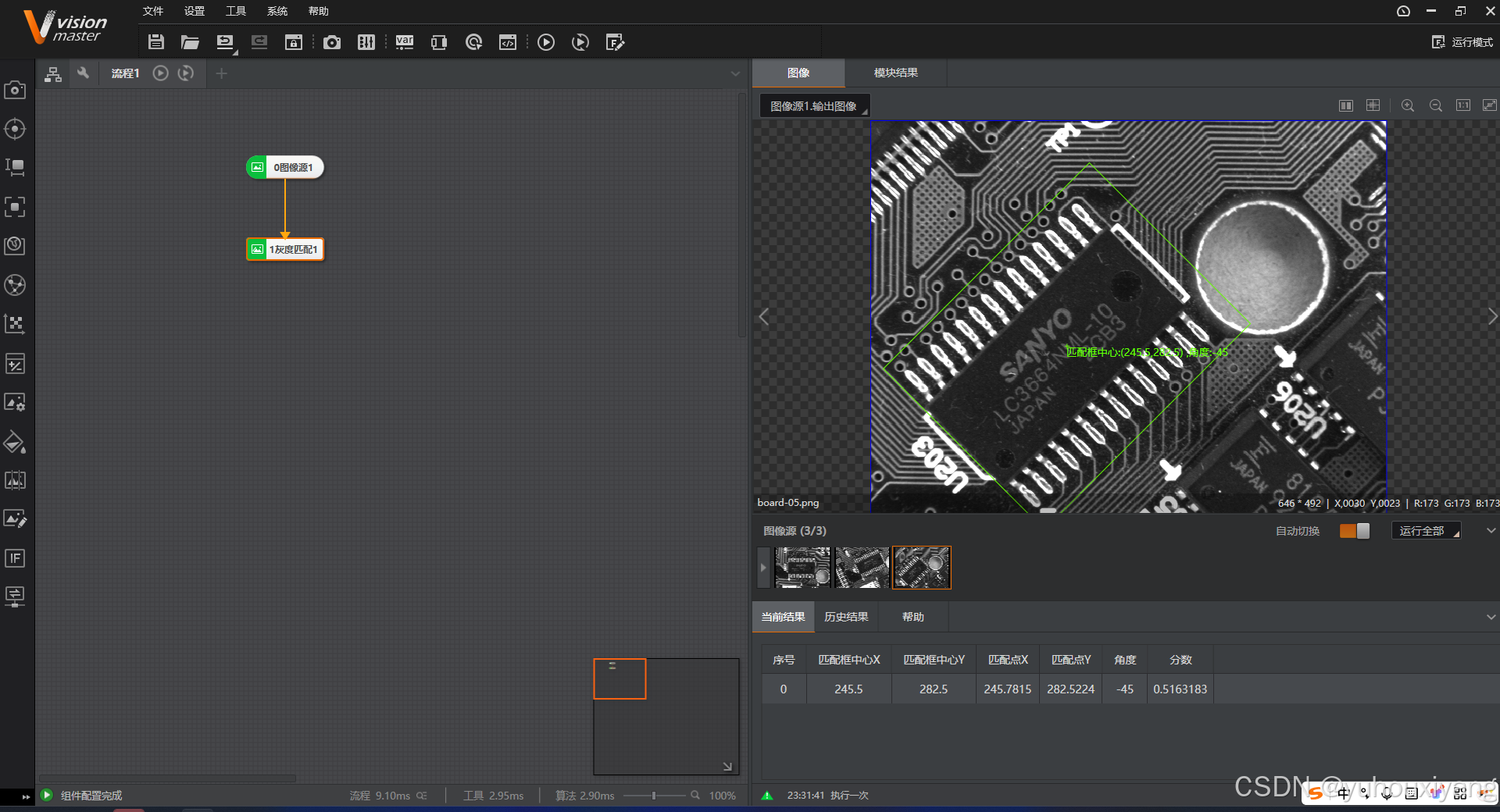Image resolution: width=1500 pixels, height=812 pixels.
Task: Open global variables with the var icon
Action: click(405, 42)
